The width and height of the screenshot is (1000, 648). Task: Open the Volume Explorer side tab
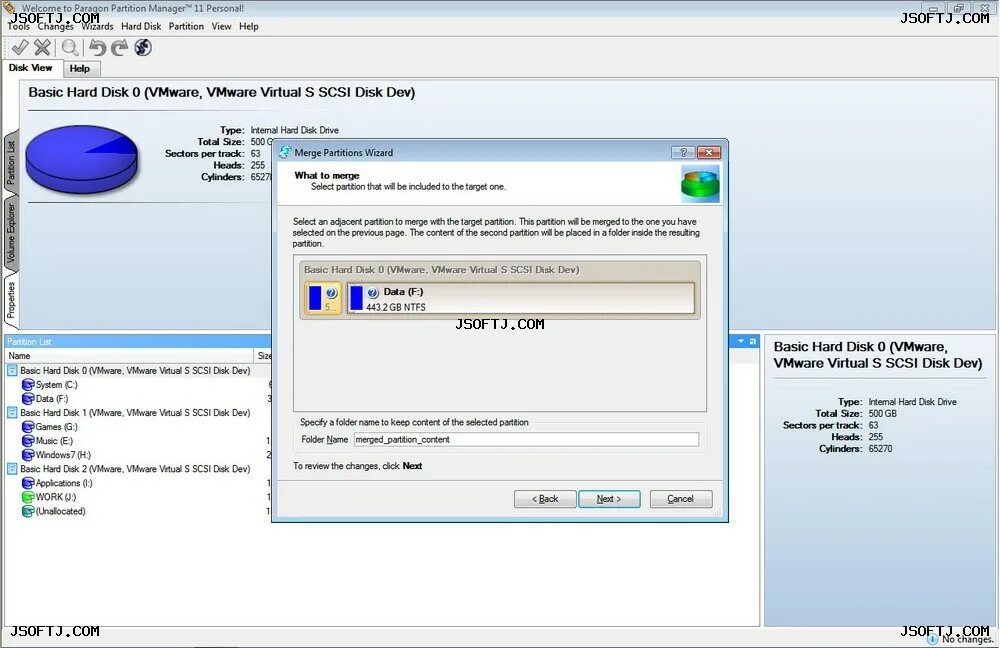click(10, 233)
